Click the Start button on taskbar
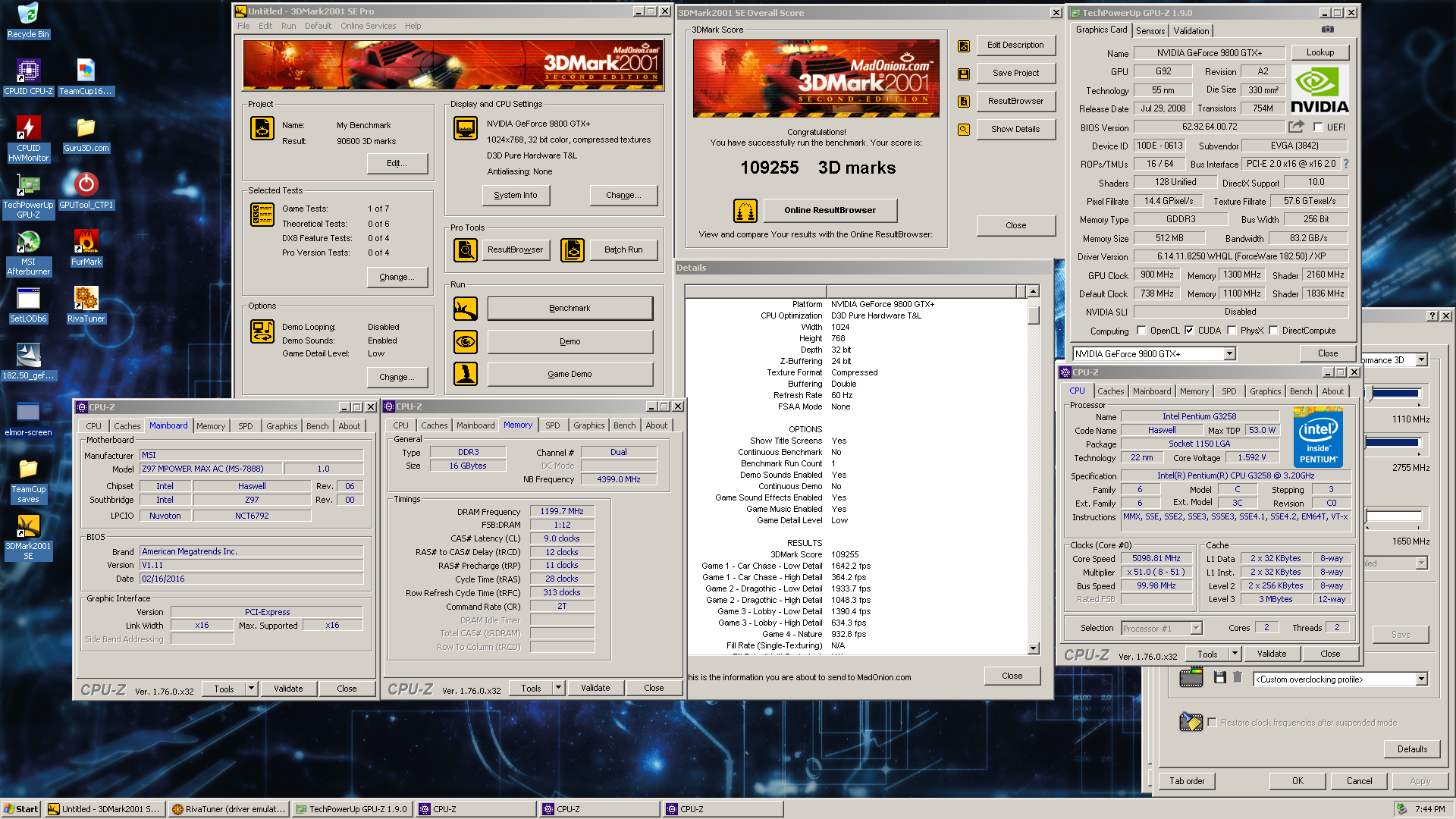Viewport: 1456px width, 819px height. (x=20, y=809)
